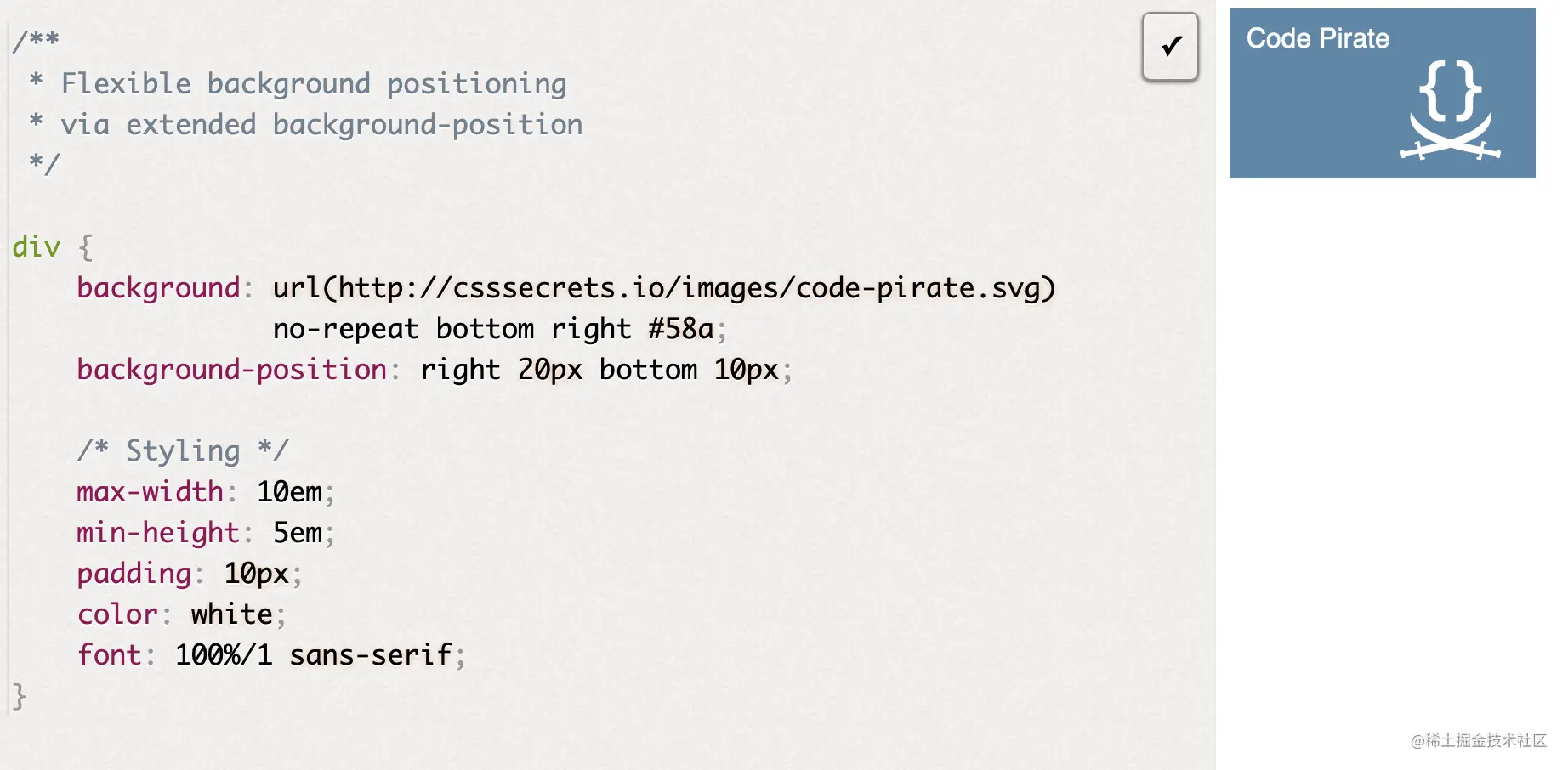The height and width of the screenshot is (770, 1568).
Task: Click the #58a color value
Action: [x=680, y=329]
